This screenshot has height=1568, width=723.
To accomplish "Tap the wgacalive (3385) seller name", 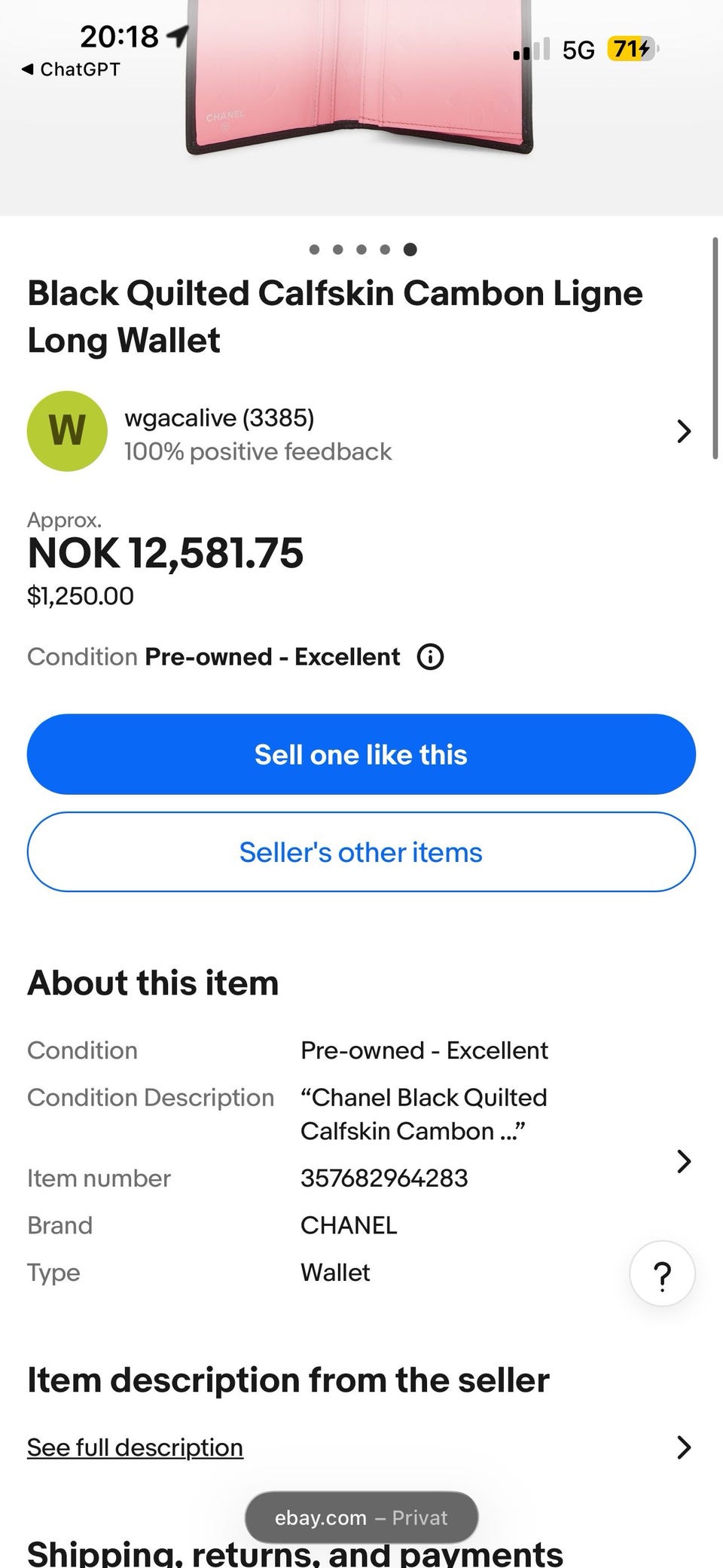I will tap(219, 417).
